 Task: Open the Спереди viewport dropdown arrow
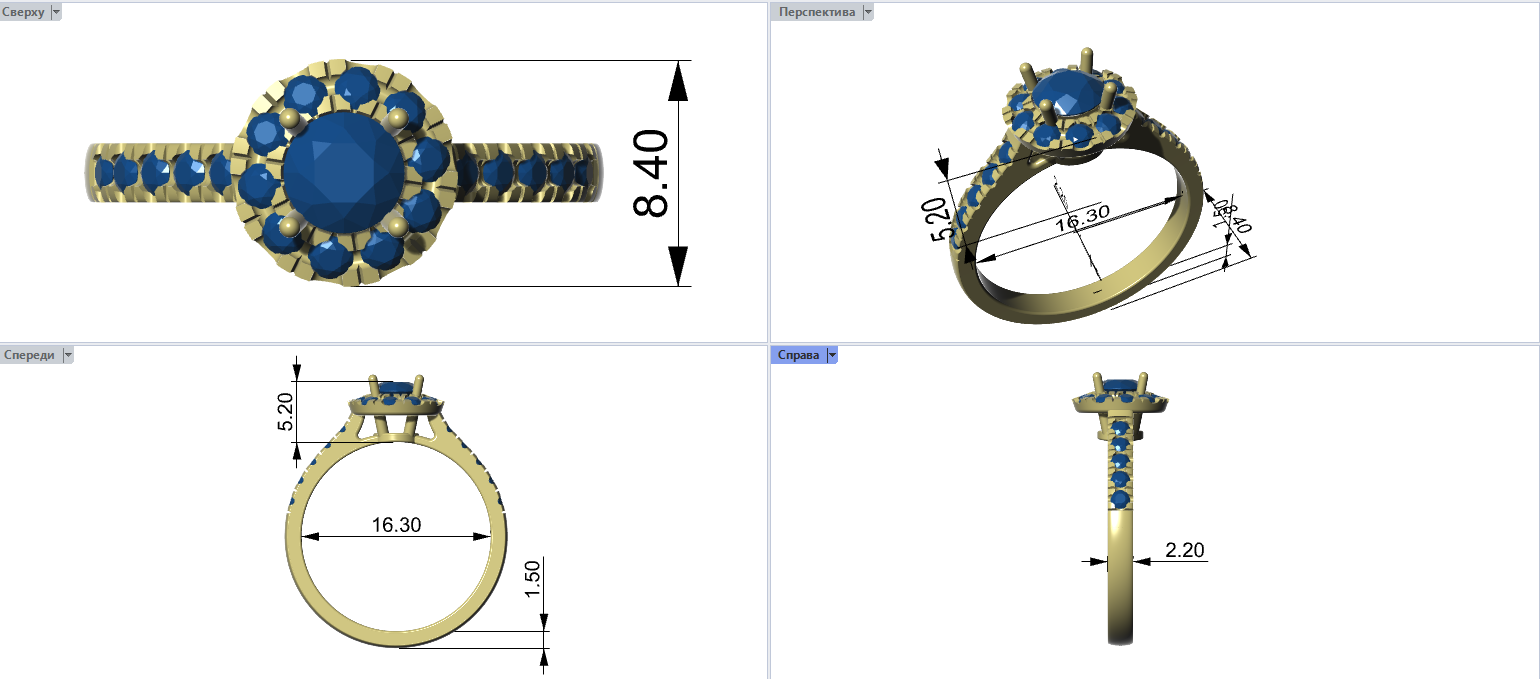[68, 355]
